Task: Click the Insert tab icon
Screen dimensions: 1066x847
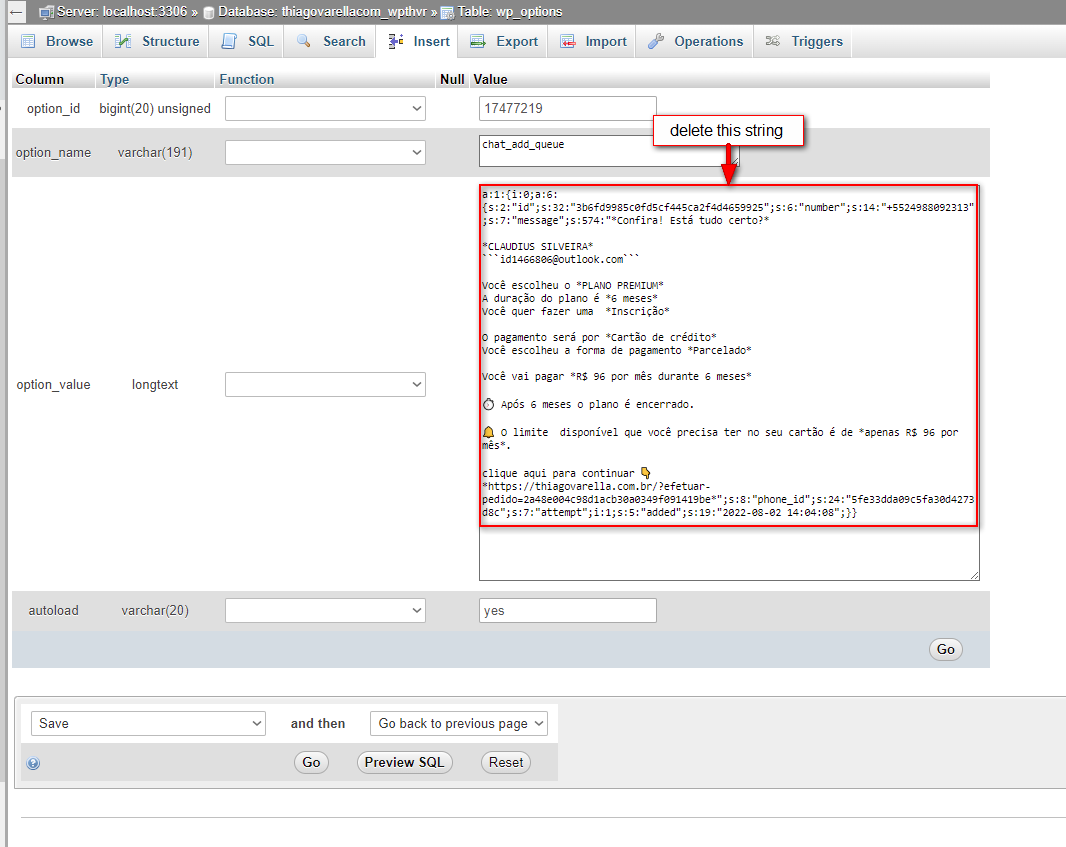Action: 396,41
